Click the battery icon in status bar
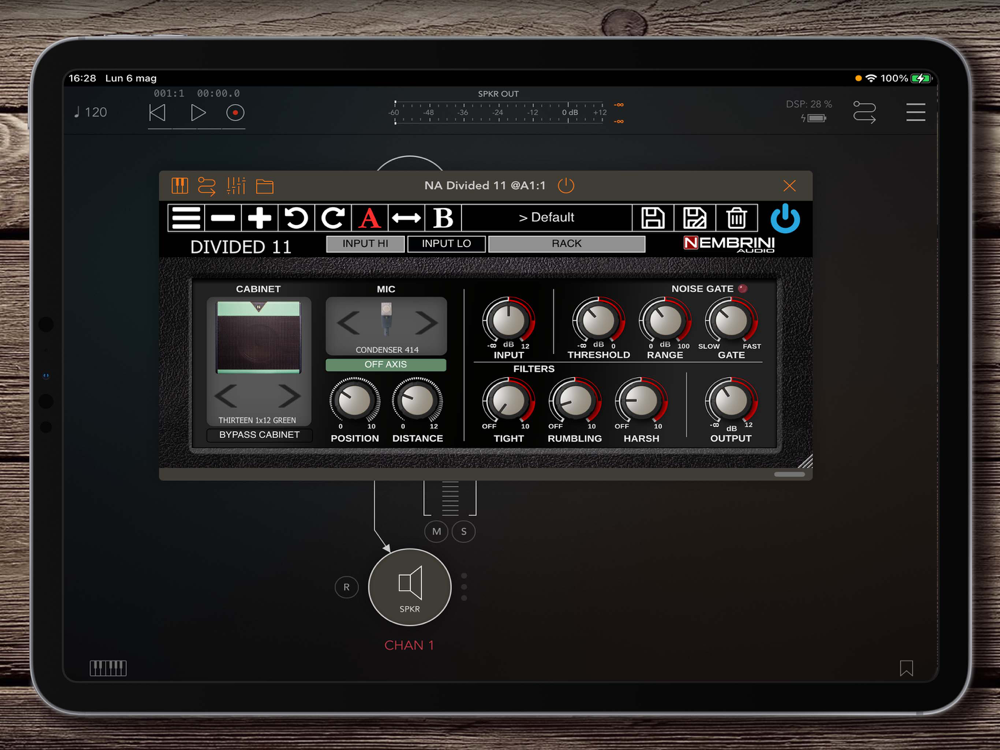This screenshot has width=1000, height=750. pos(921,78)
